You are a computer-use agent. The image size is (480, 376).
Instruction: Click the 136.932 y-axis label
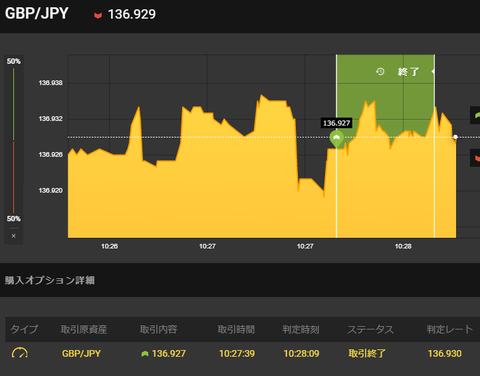click(50, 119)
